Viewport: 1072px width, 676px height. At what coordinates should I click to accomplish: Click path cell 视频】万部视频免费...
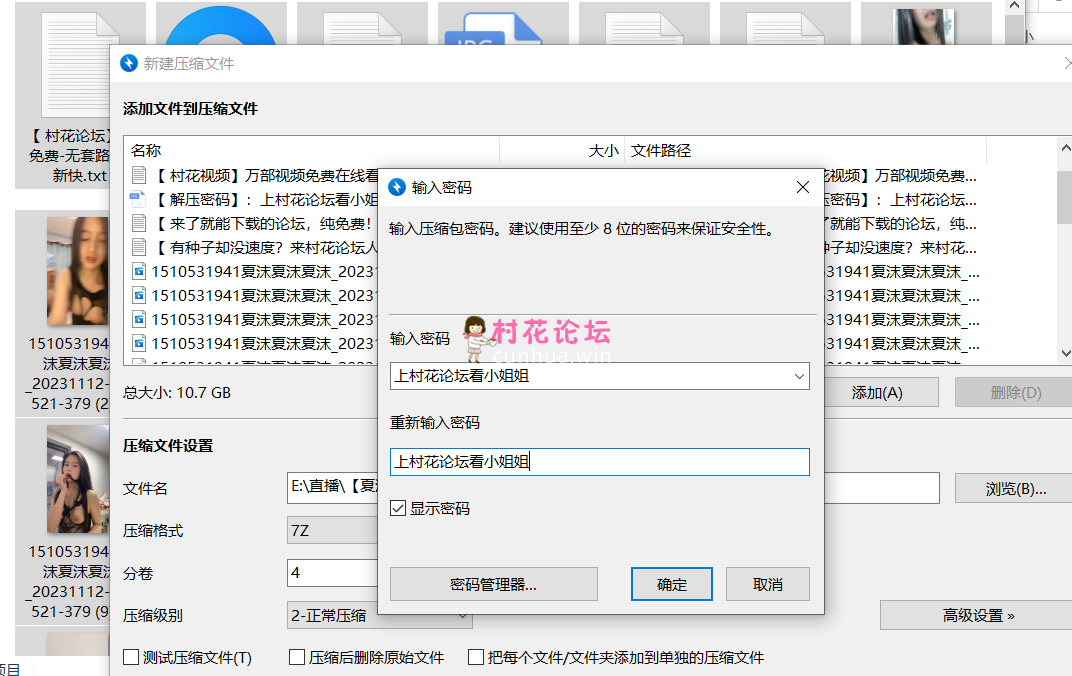[x=901, y=176]
